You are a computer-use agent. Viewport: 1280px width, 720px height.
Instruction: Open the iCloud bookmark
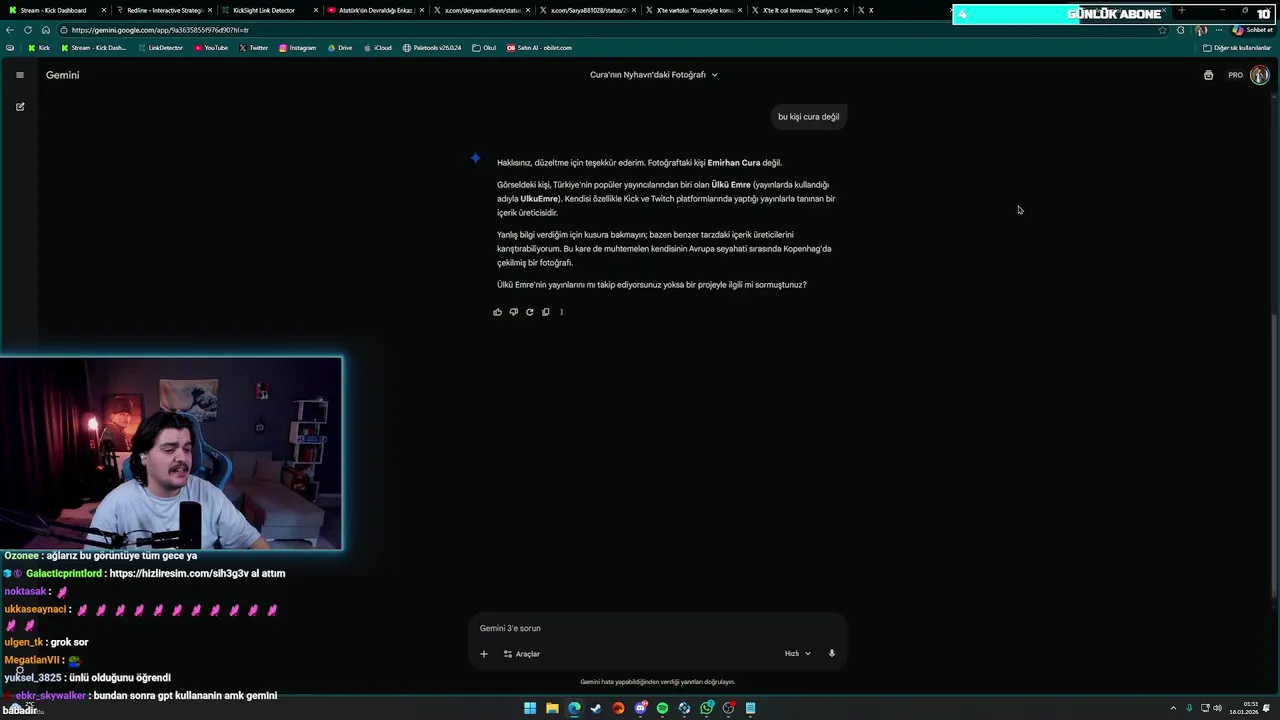click(x=377, y=48)
